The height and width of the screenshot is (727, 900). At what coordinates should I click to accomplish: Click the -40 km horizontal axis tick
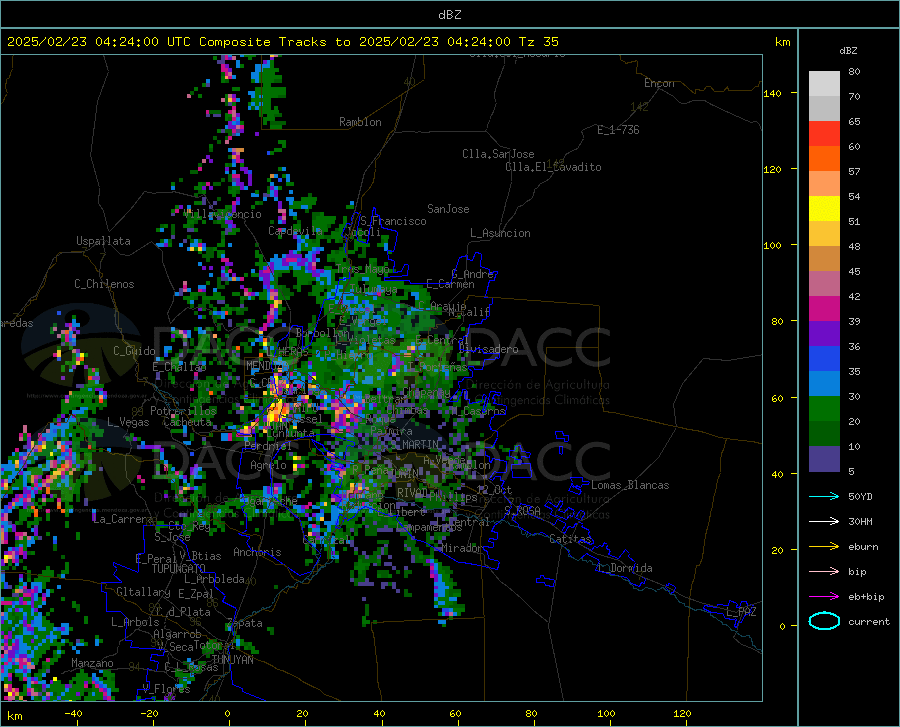click(73, 713)
